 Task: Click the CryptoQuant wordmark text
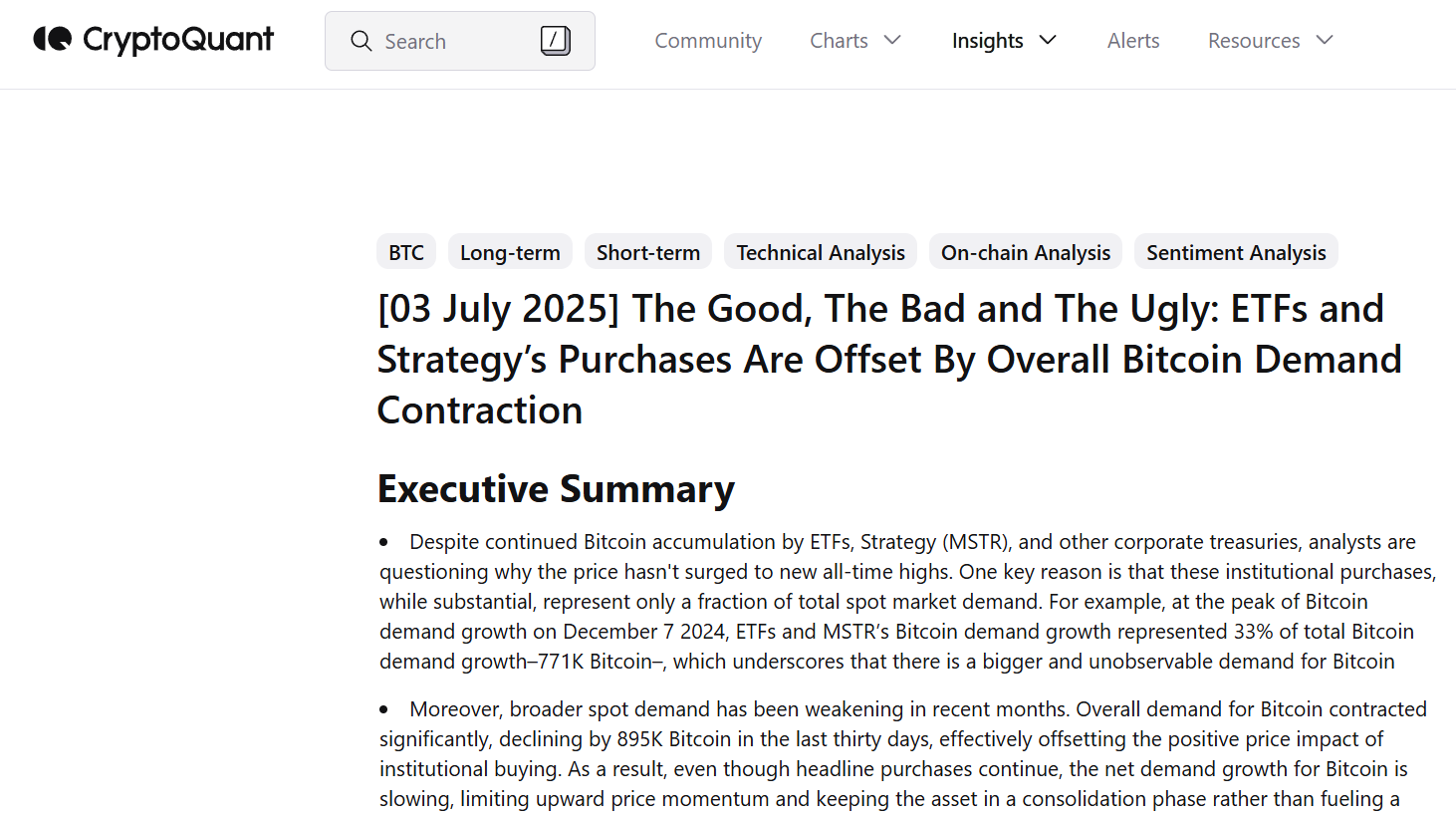(x=178, y=40)
